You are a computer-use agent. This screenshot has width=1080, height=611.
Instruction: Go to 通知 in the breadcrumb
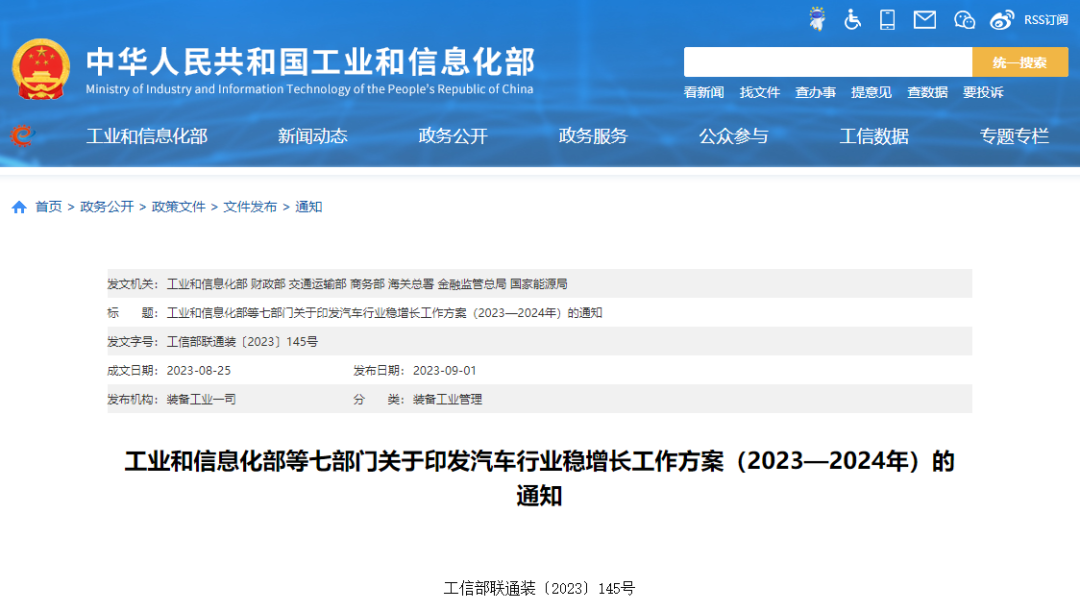[309, 207]
